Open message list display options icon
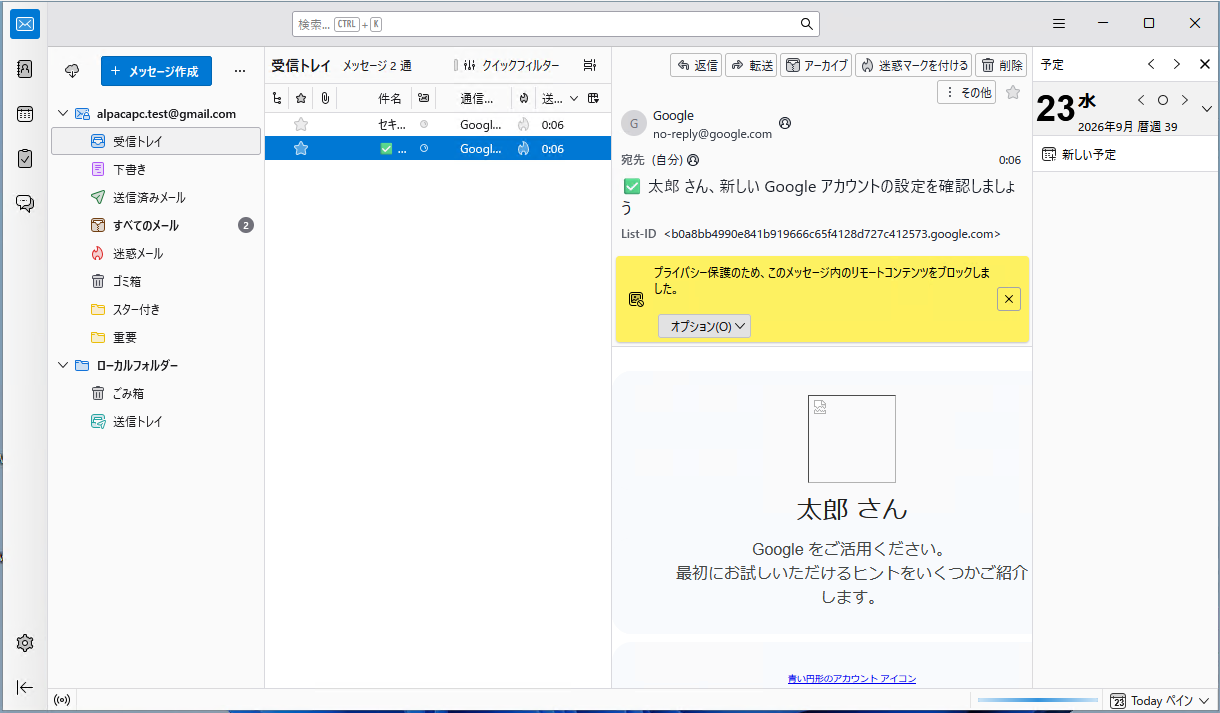Screen dimensions: 1220x713 590,65
